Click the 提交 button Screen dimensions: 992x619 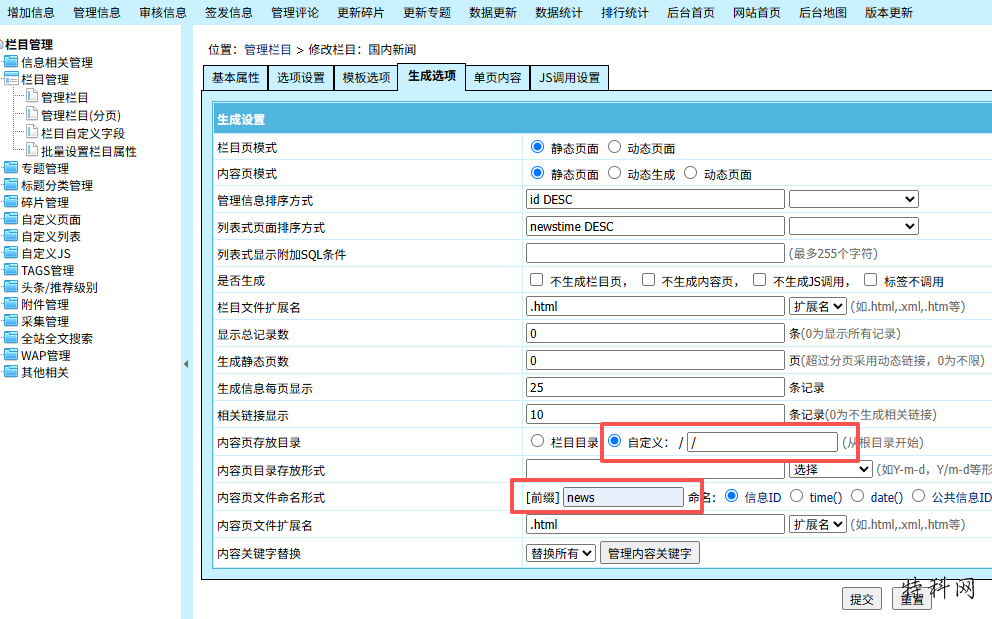[862, 599]
